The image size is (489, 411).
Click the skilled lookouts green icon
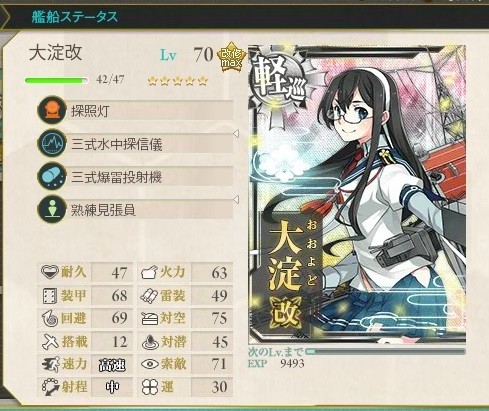tap(52, 209)
